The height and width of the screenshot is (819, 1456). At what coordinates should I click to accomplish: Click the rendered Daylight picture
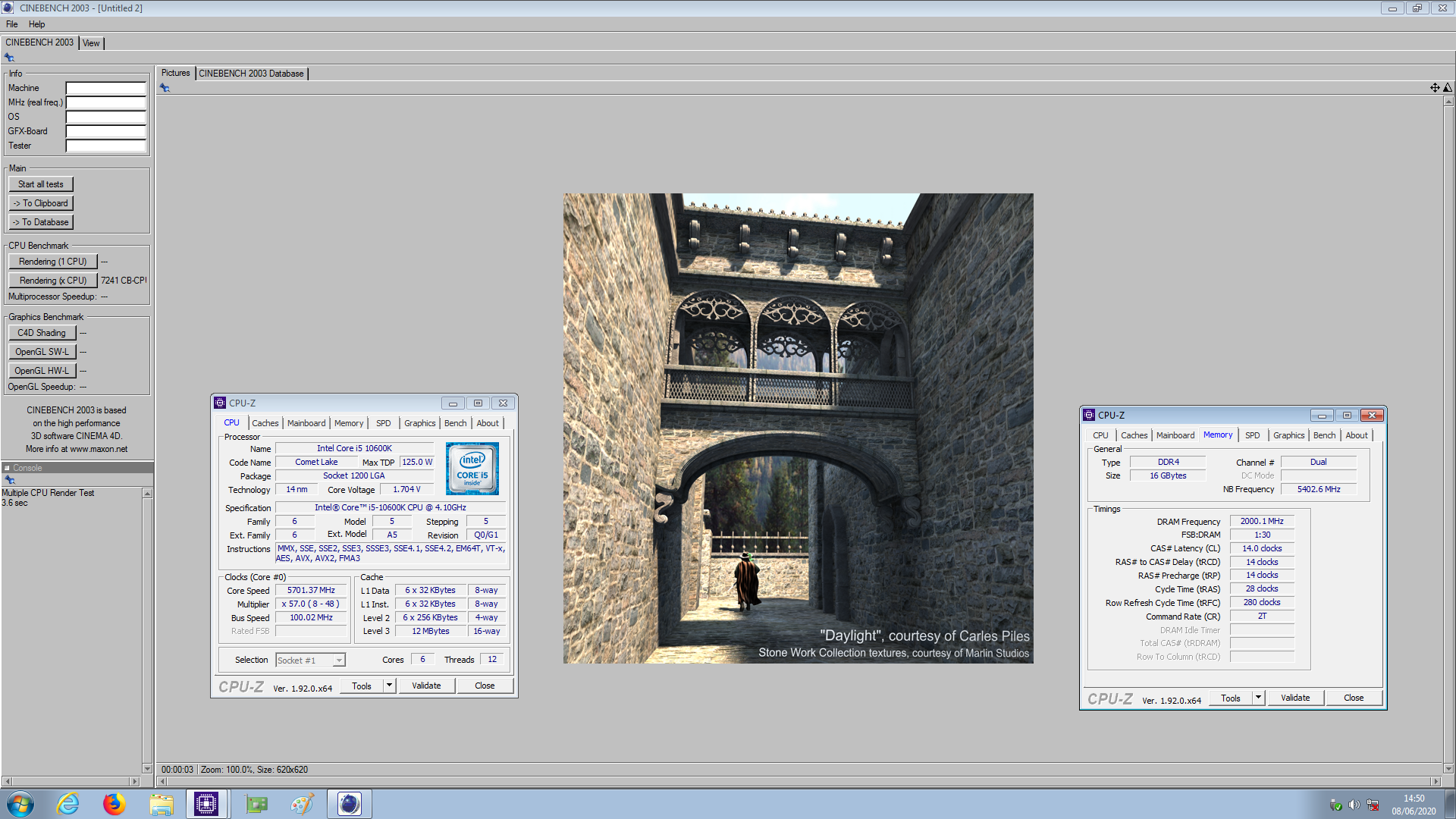coord(798,428)
